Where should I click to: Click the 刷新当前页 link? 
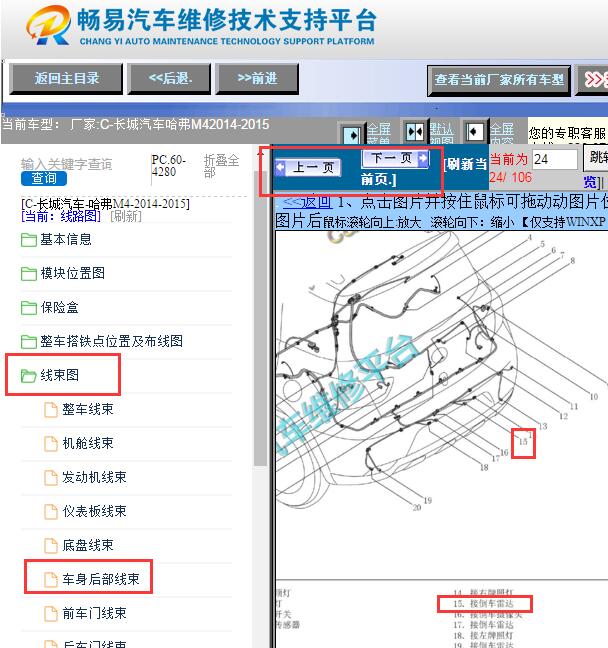[x=422, y=172]
